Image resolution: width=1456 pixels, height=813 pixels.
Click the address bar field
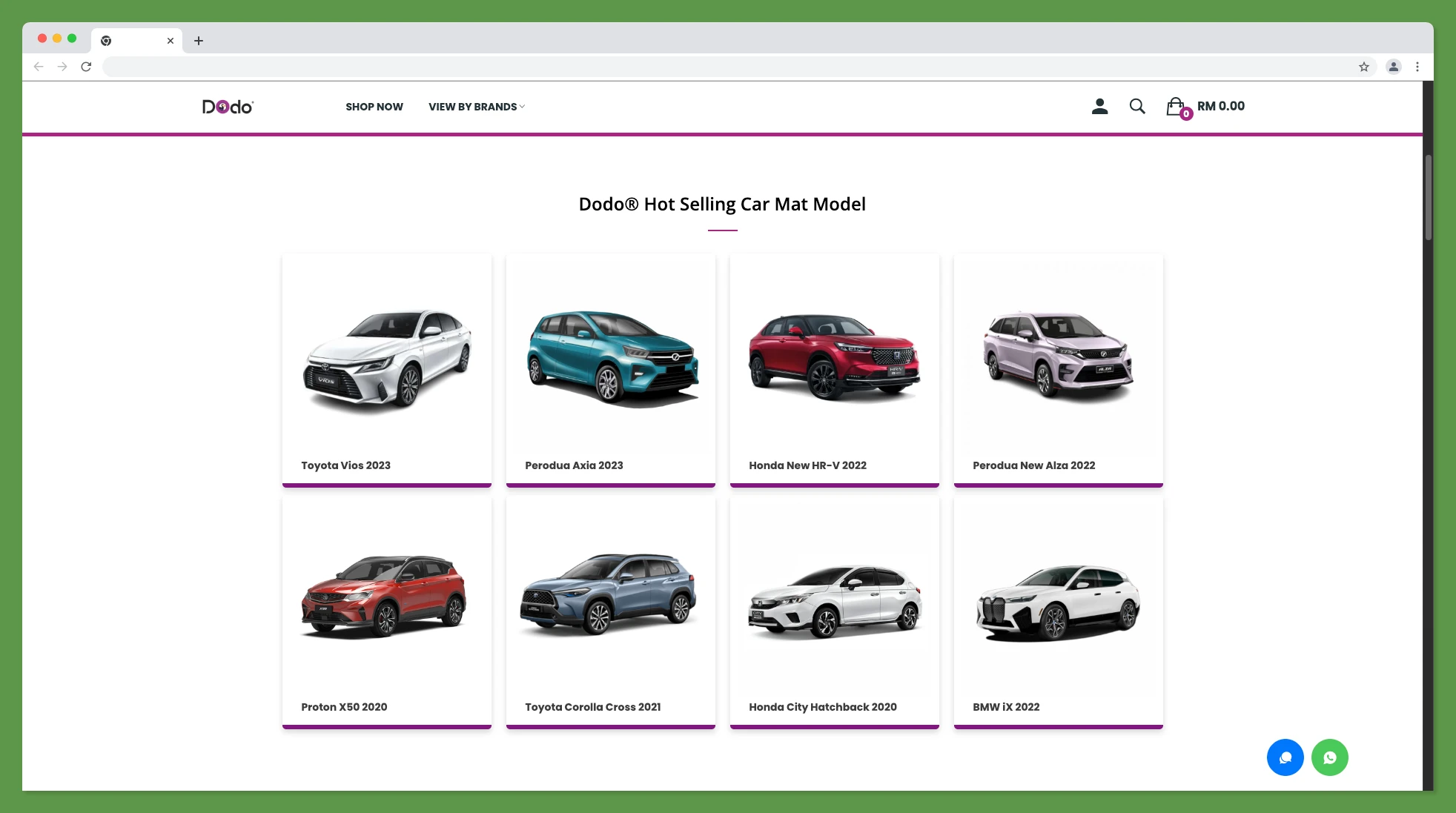pos(727,67)
